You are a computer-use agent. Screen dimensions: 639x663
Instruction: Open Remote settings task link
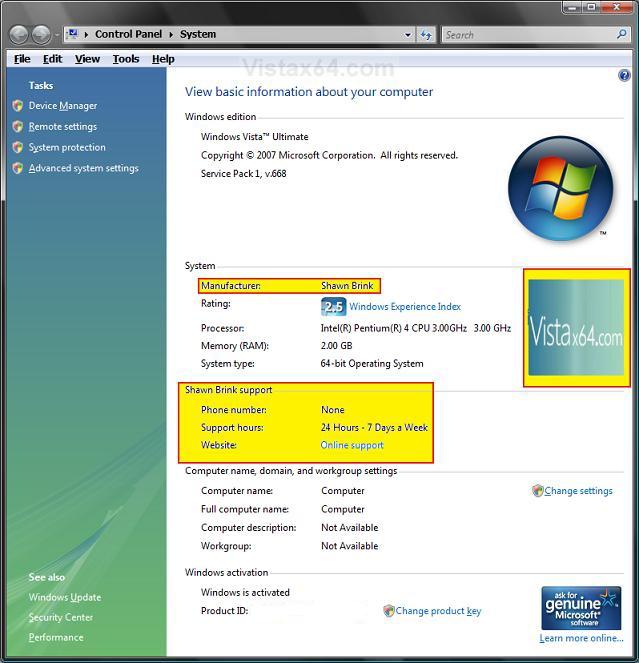(x=63, y=126)
